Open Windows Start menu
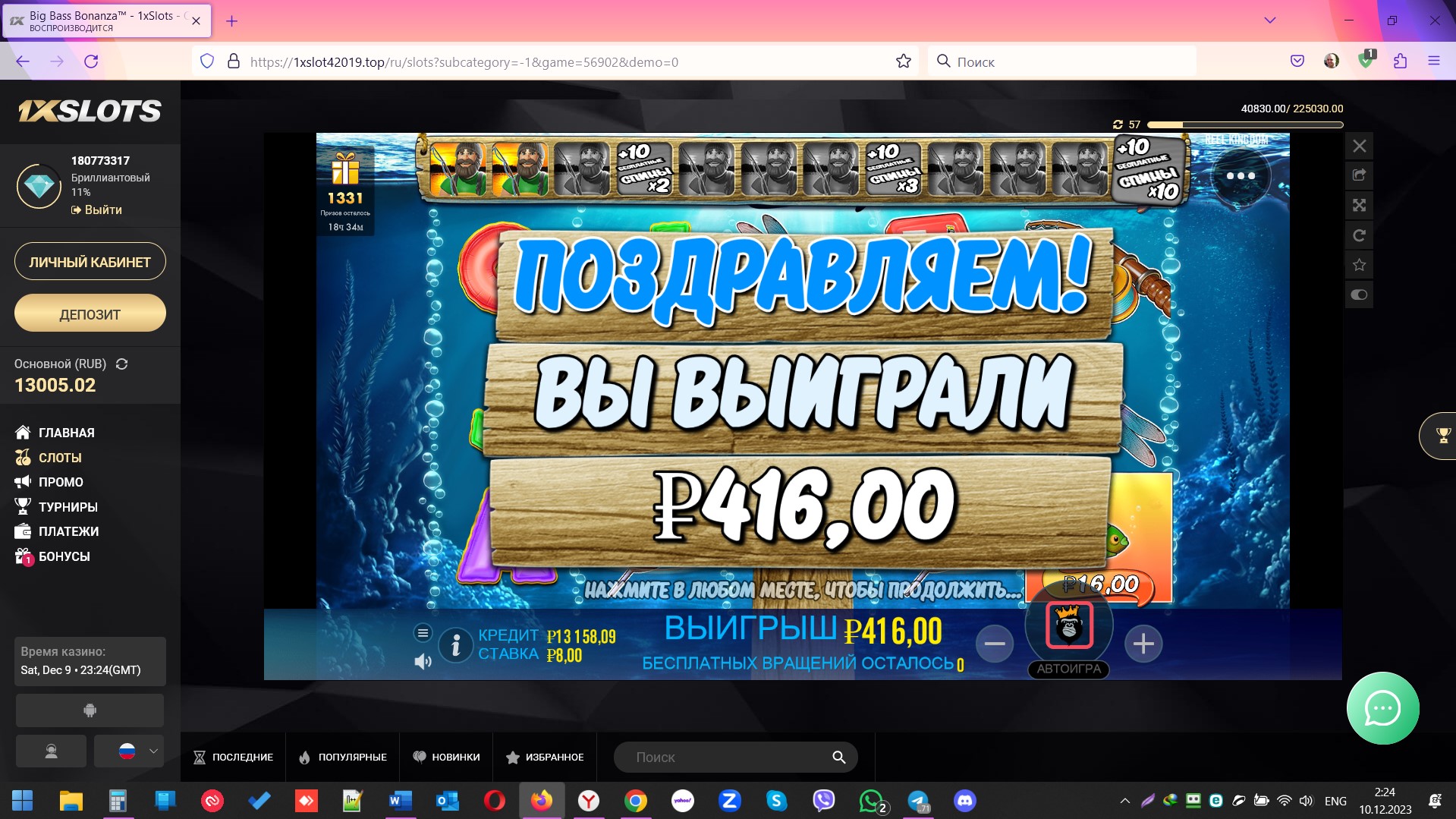This screenshot has height=819, width=1456. coord(23,800)
